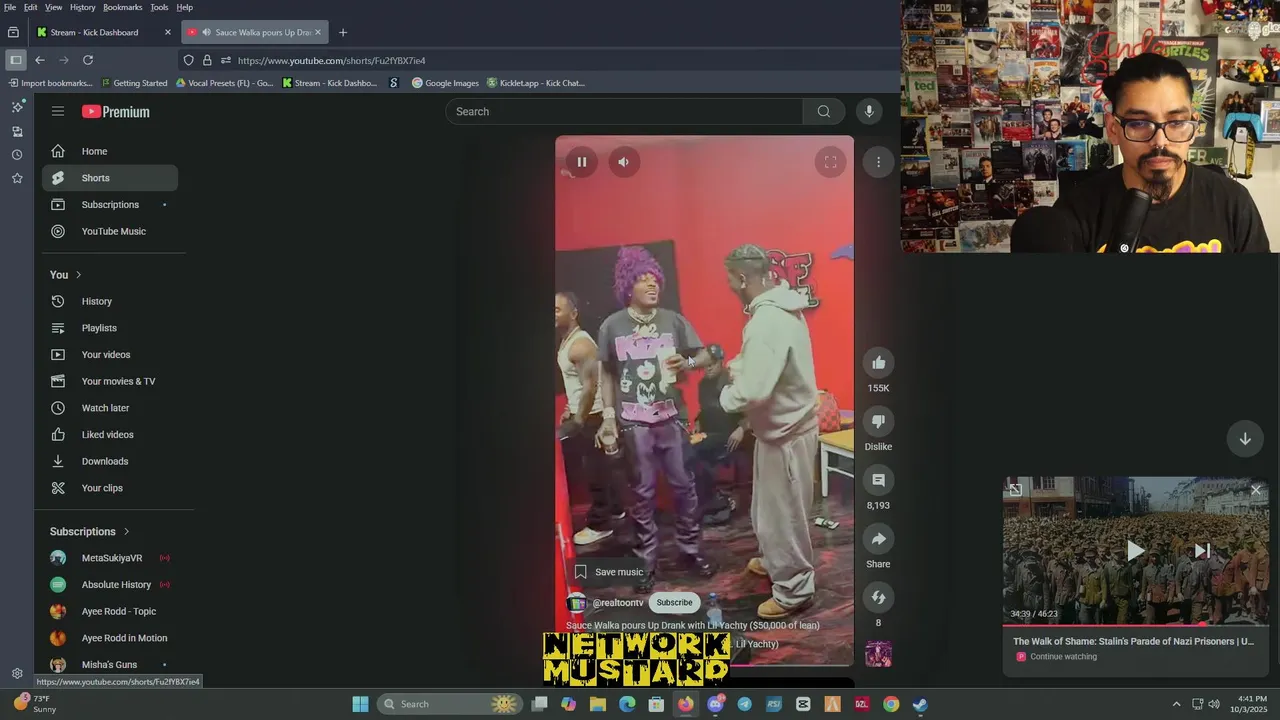Mute the Shorts video volume
The image size is (1280, 720).
click(623, 162)
